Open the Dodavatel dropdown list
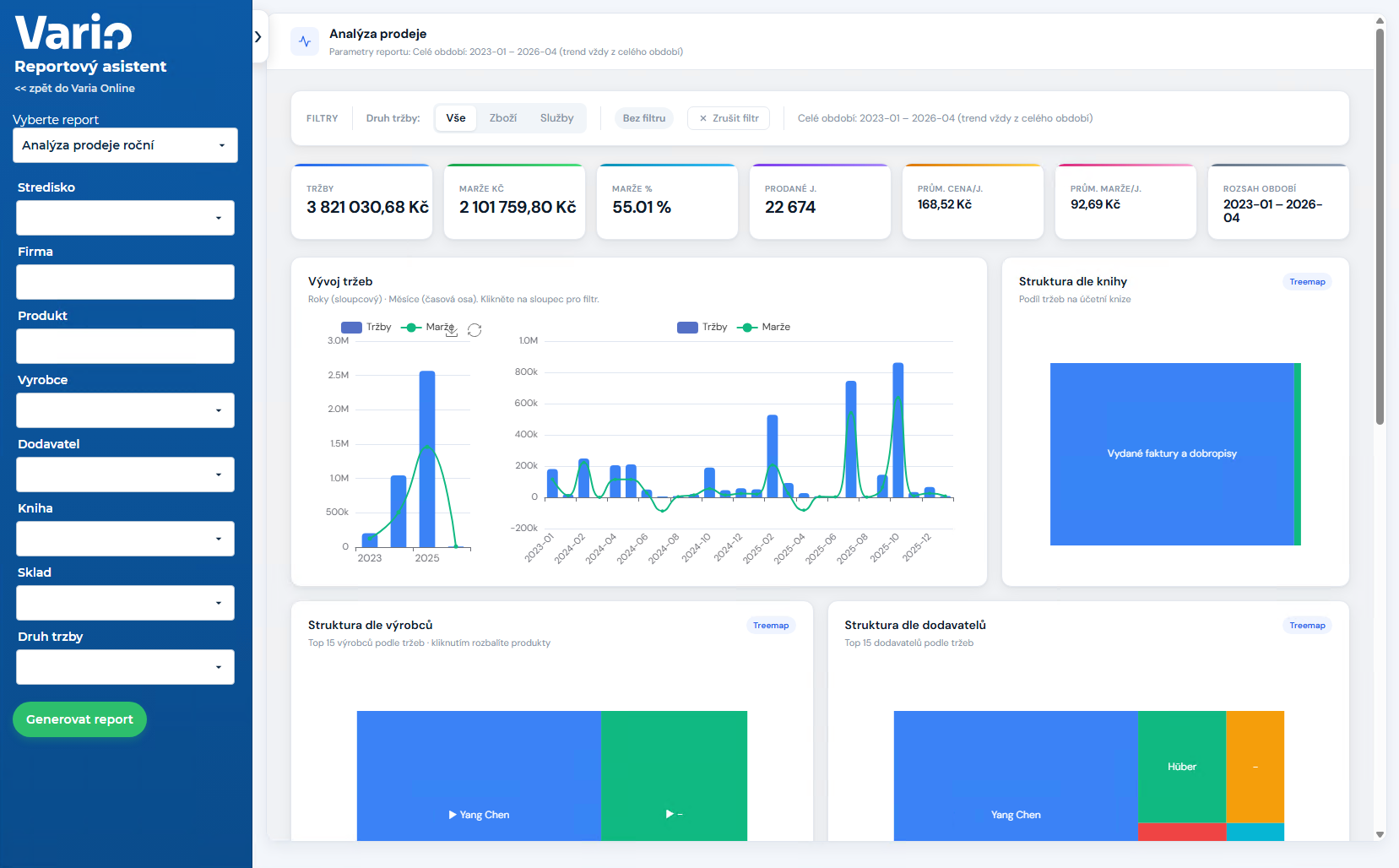1399x868 pixels. pyautogui.click(x=125, y=475)
